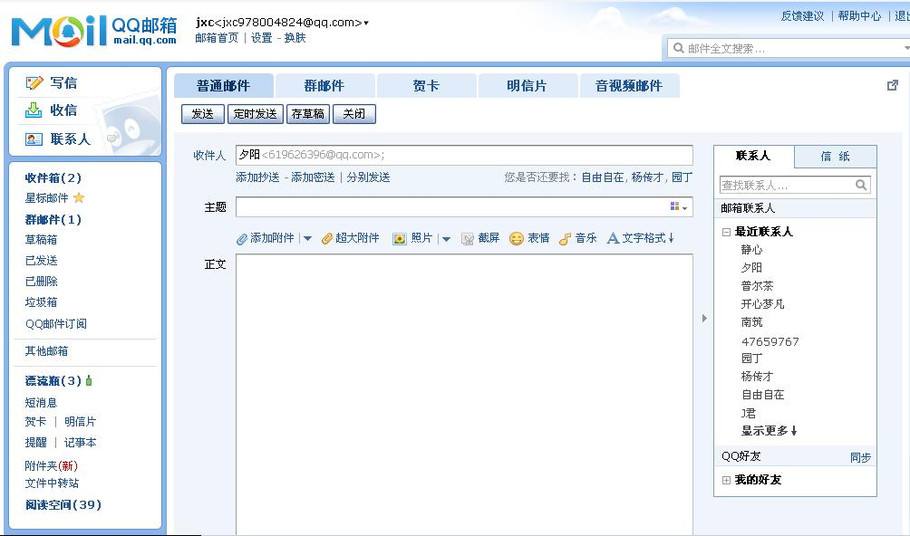910x536 pixels.
Task: Click the 换肤 change skin link
Action: click(x=295, y=38)
